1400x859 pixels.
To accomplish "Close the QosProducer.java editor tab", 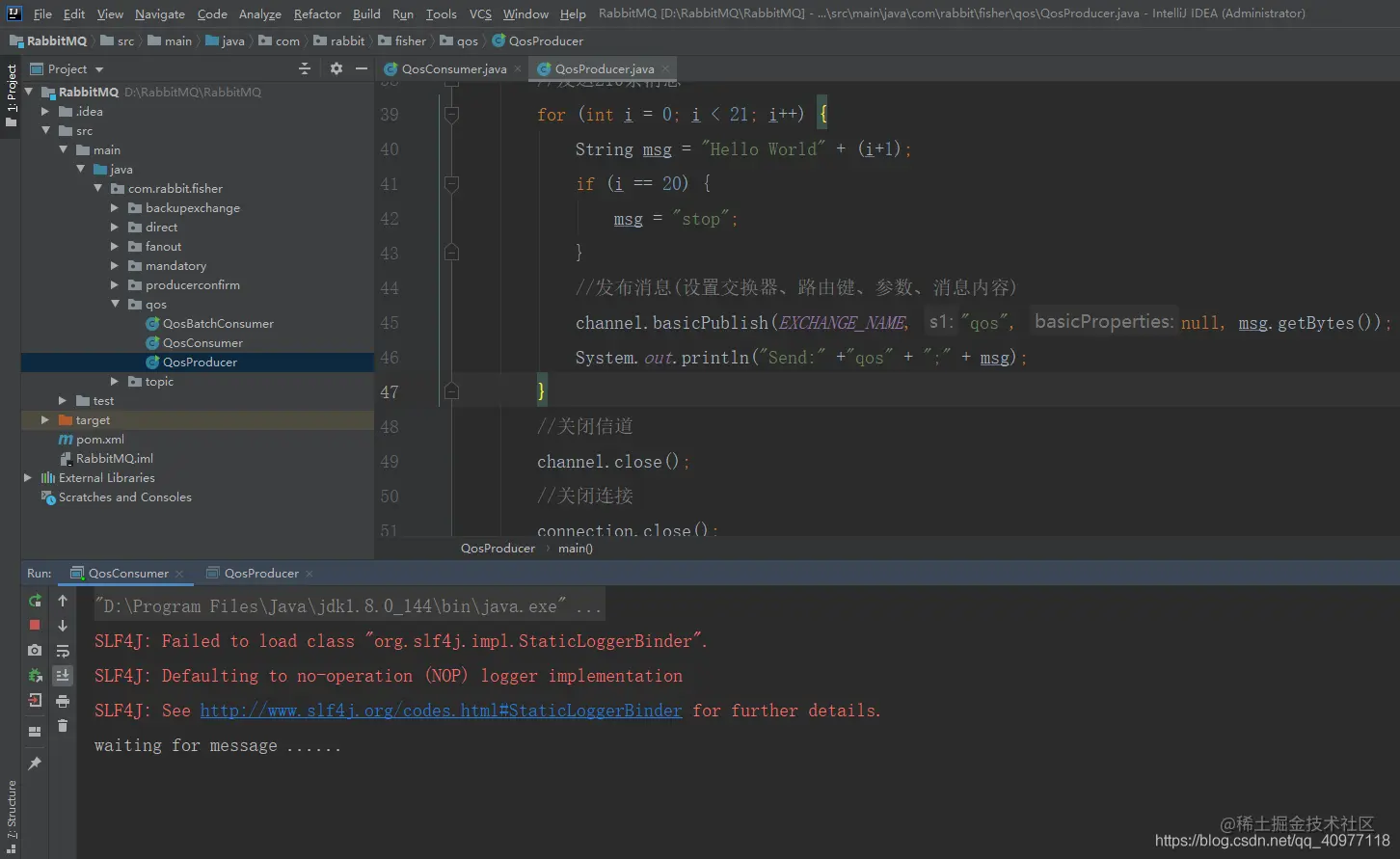I will coord(665,68).
